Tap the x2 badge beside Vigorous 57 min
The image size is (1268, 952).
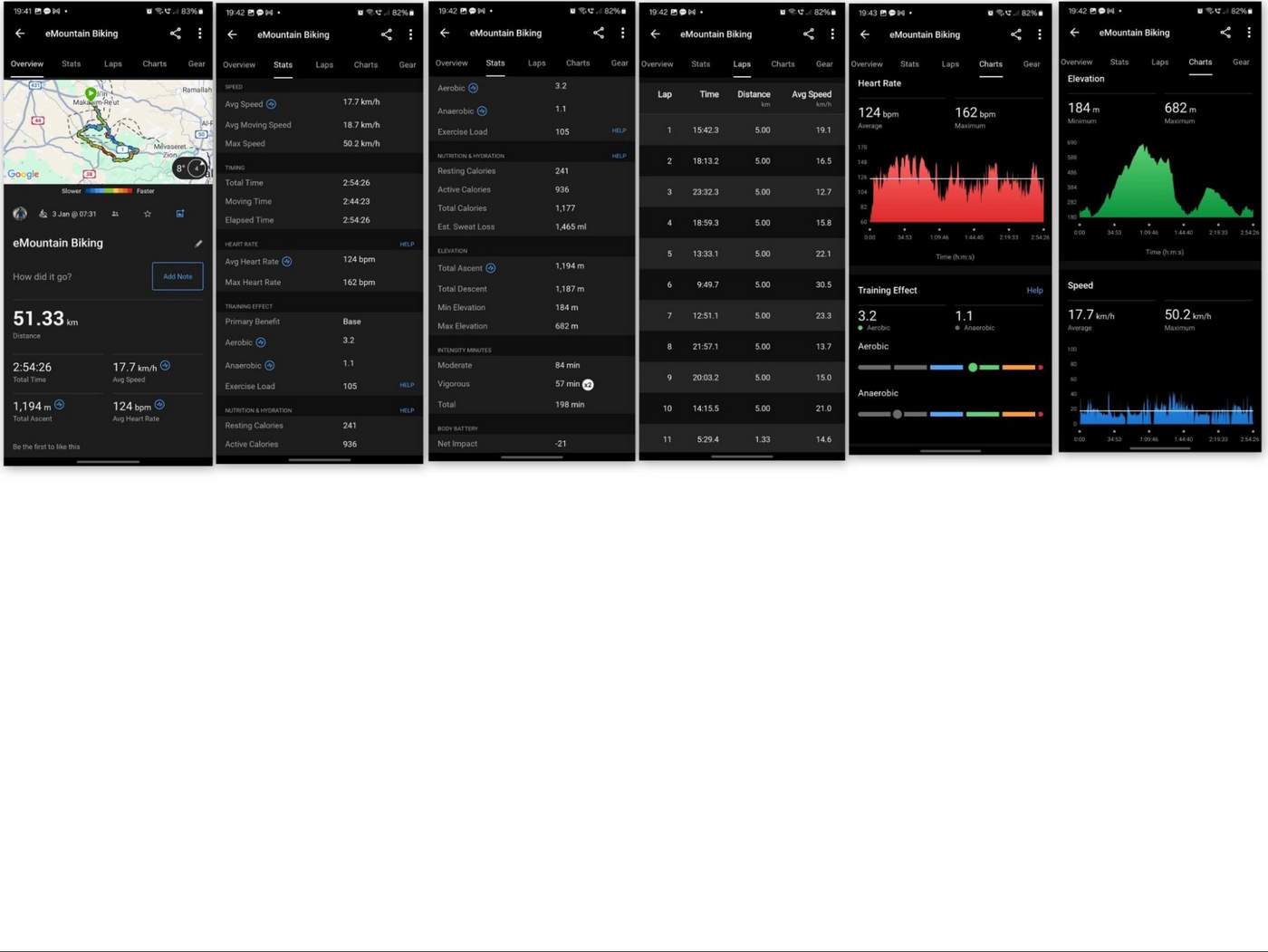tap(588, 385)
